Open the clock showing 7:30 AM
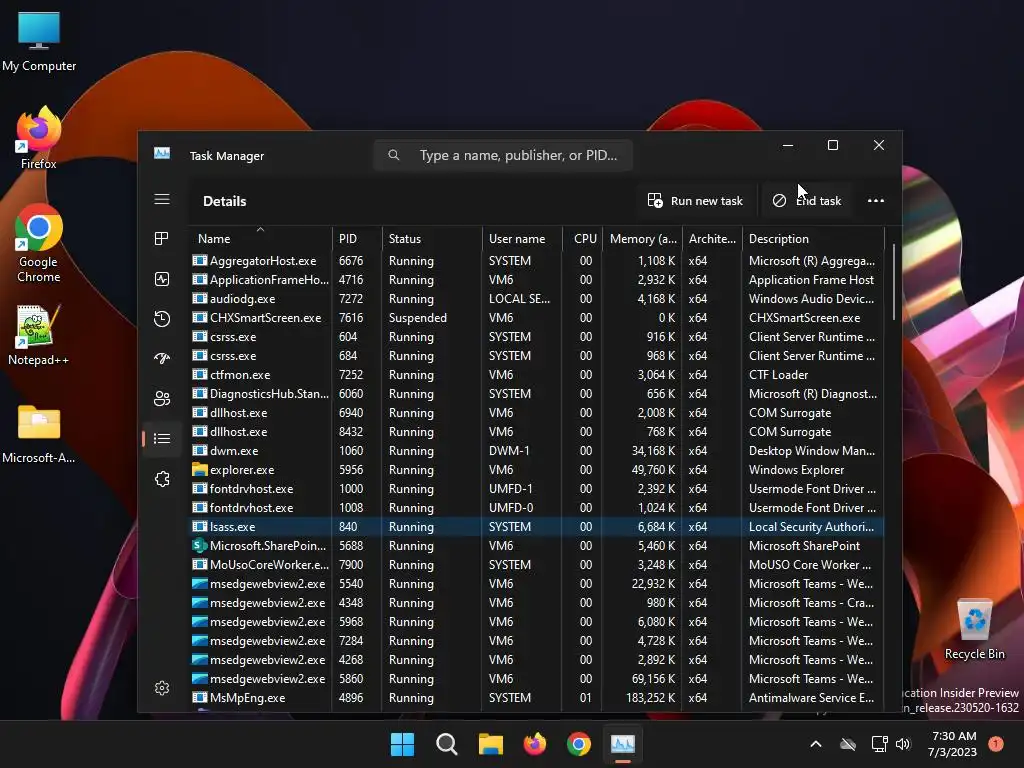This screenshot has width=1024, height=768. coord(953,744)
